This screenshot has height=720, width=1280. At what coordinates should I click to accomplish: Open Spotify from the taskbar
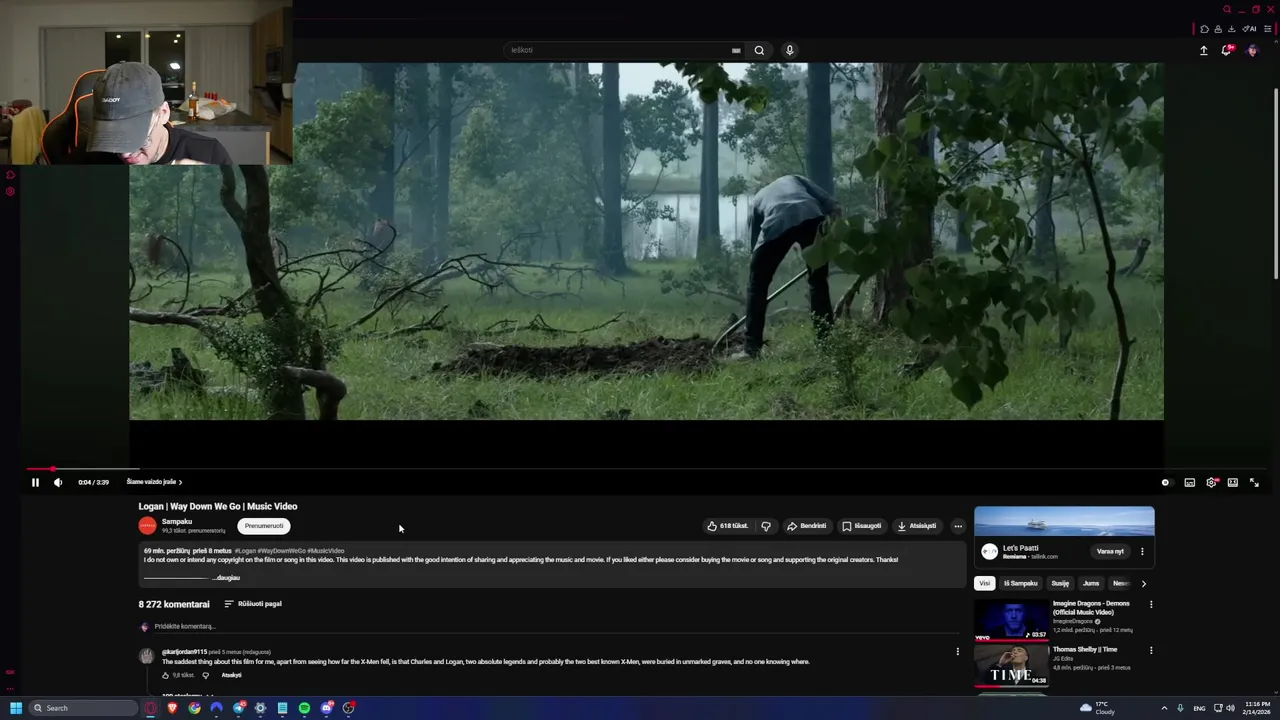click(304, 708)
